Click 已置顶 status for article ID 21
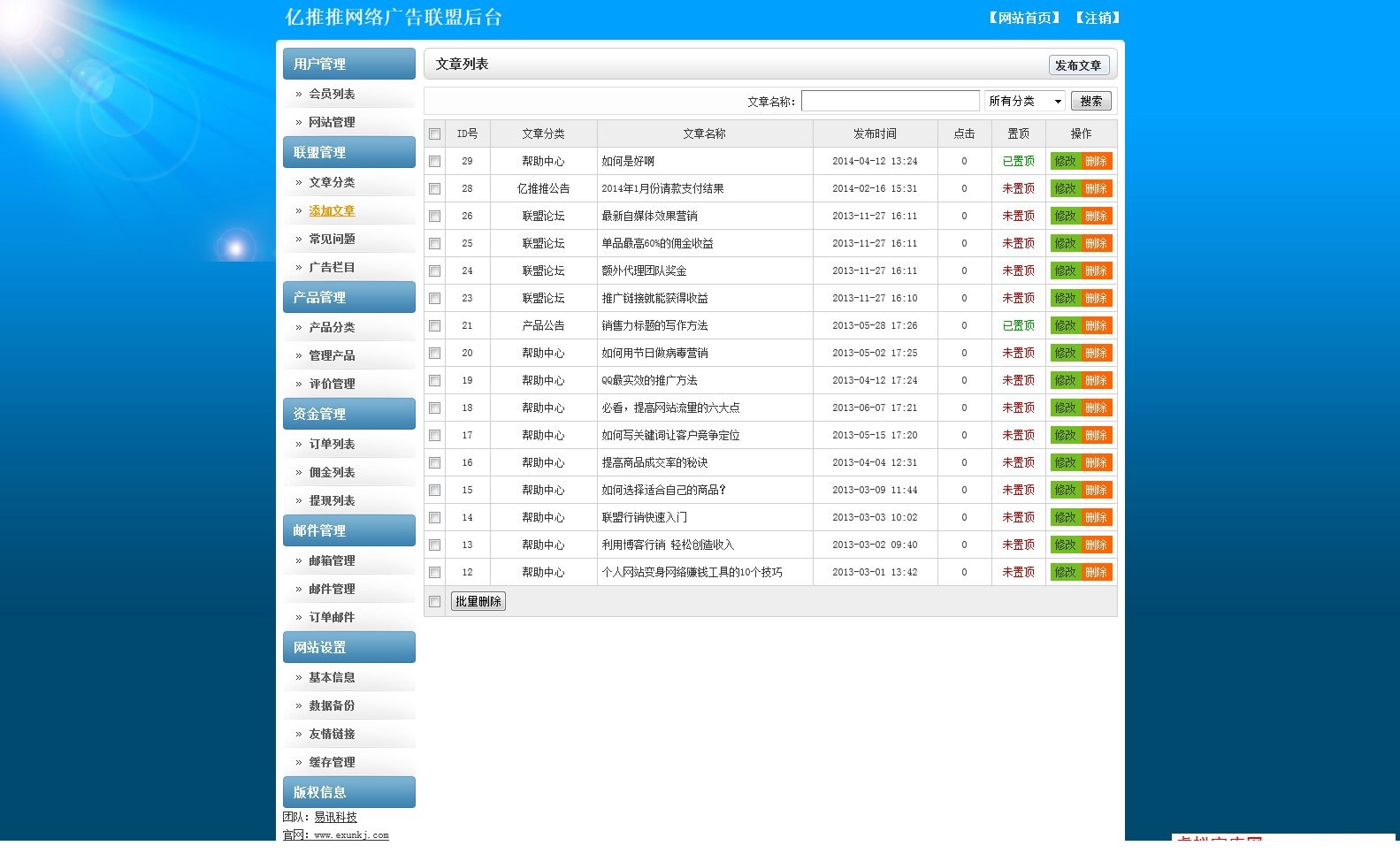Screen dimensions: 1400x861 (x=1018, y=325)
